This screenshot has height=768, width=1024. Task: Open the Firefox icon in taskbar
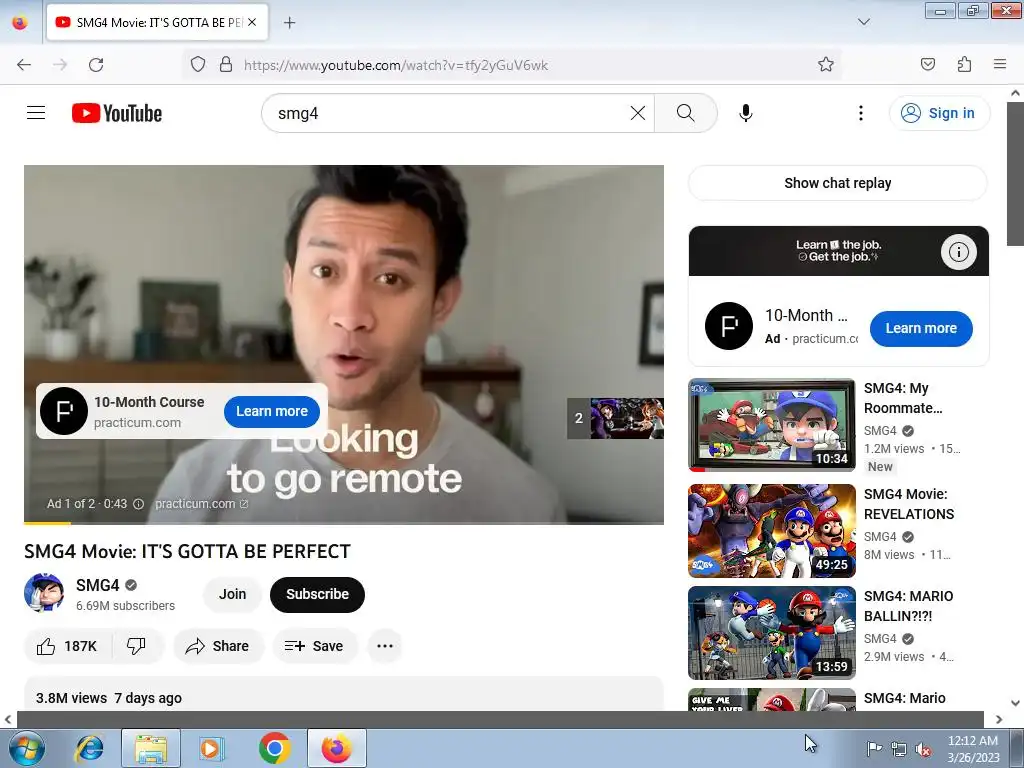pos(337,748)
